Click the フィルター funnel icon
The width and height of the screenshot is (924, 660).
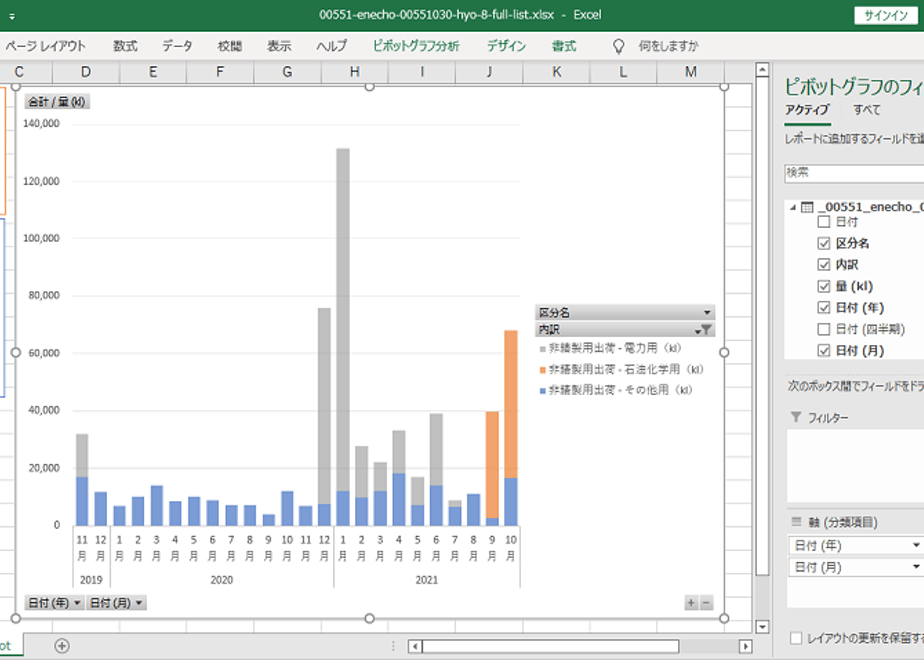click(x=796, y=417)
